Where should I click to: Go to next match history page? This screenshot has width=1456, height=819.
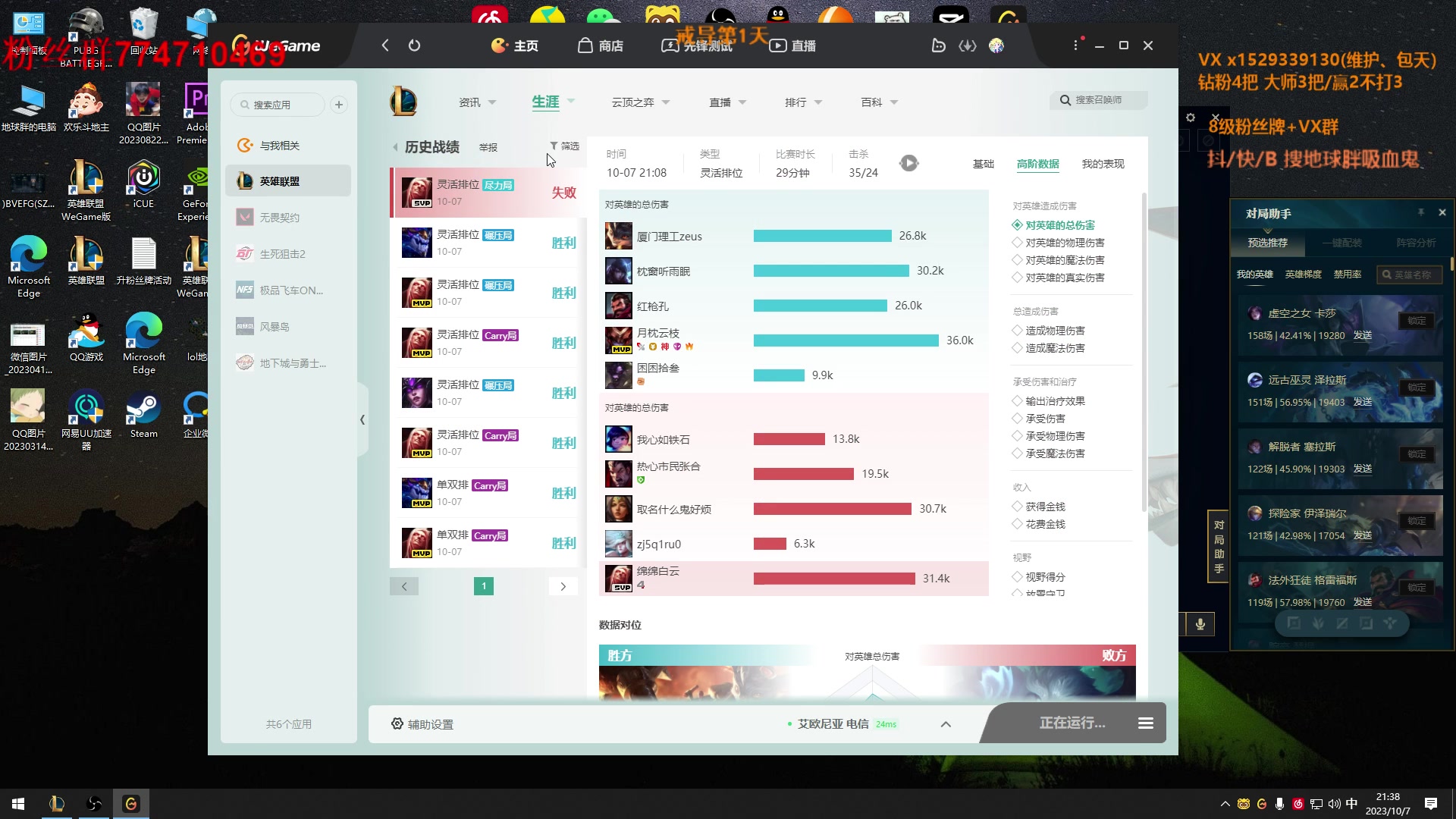(563, 586)
